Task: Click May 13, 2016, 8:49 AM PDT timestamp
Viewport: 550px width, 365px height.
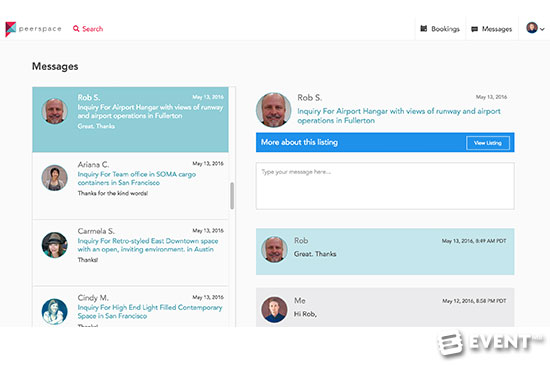Action: point(474,241)
